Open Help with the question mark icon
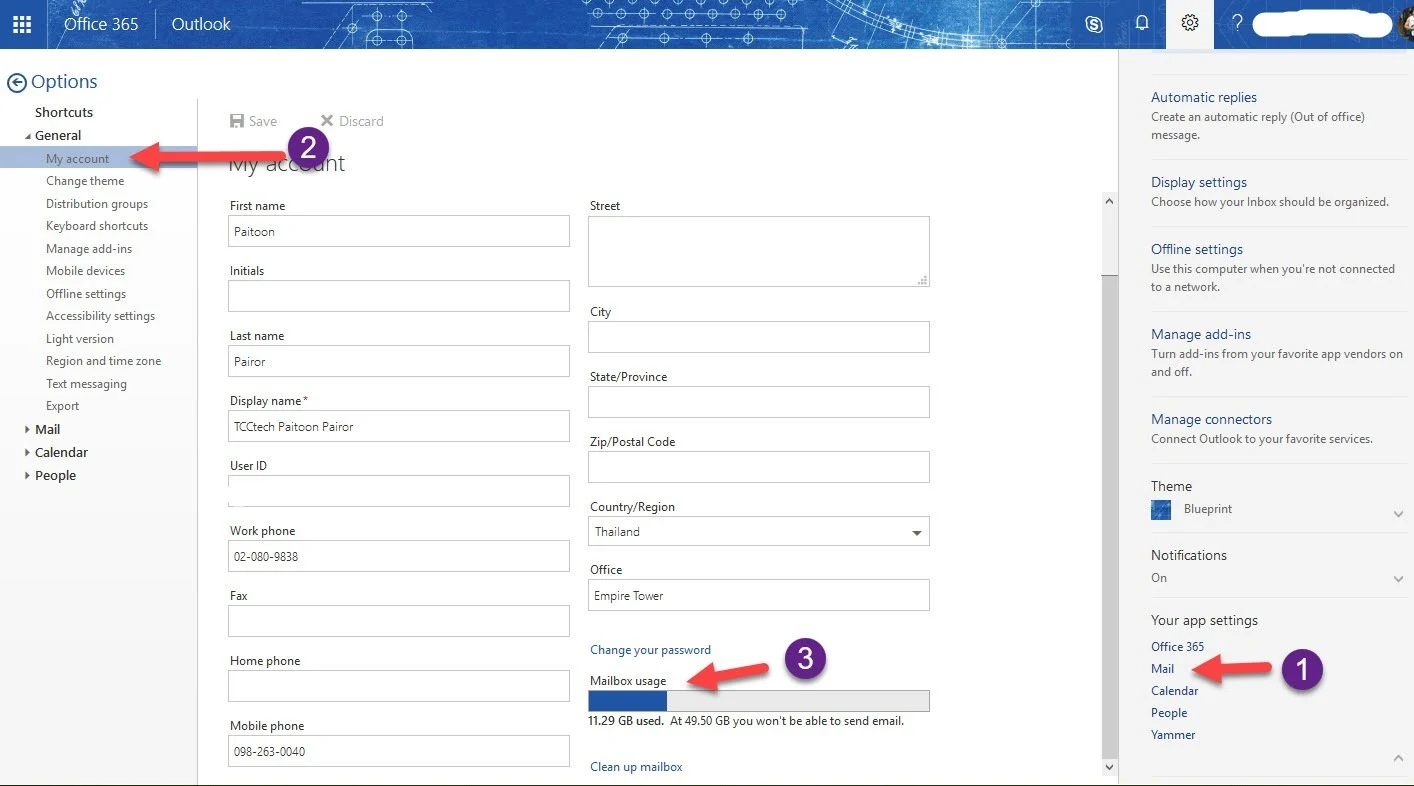This screenshot has width=1414, height=786. 1237,23
